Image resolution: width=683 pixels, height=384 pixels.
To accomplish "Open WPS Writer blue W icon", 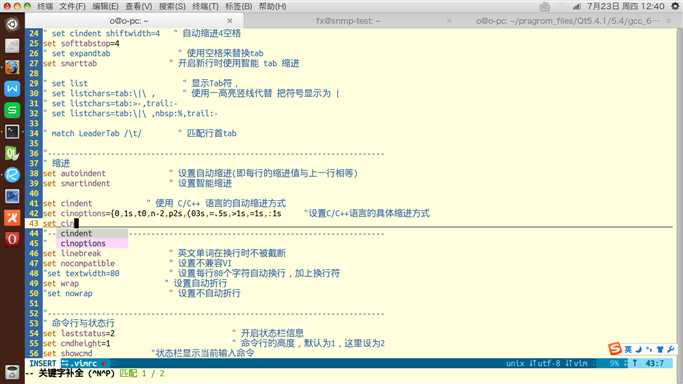I will pyautogui.click(x=12, y=88).
